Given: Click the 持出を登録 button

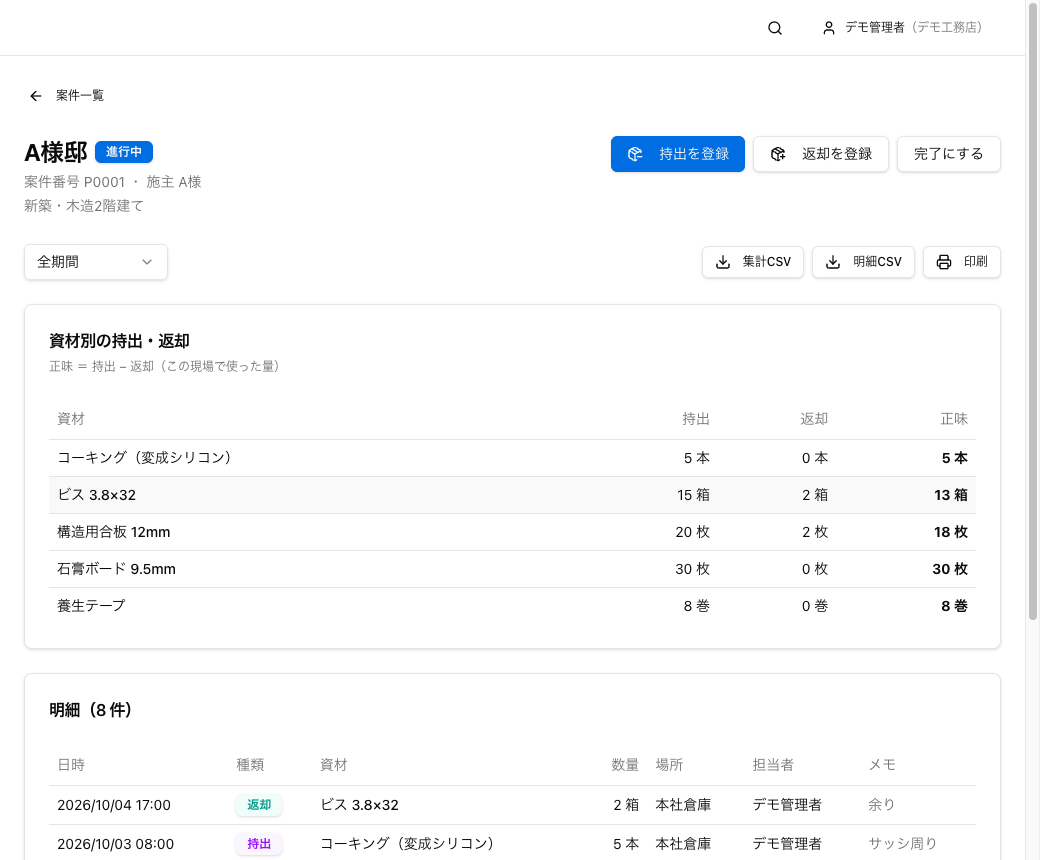Looking at the screenshot, I should tap(677, 154).
